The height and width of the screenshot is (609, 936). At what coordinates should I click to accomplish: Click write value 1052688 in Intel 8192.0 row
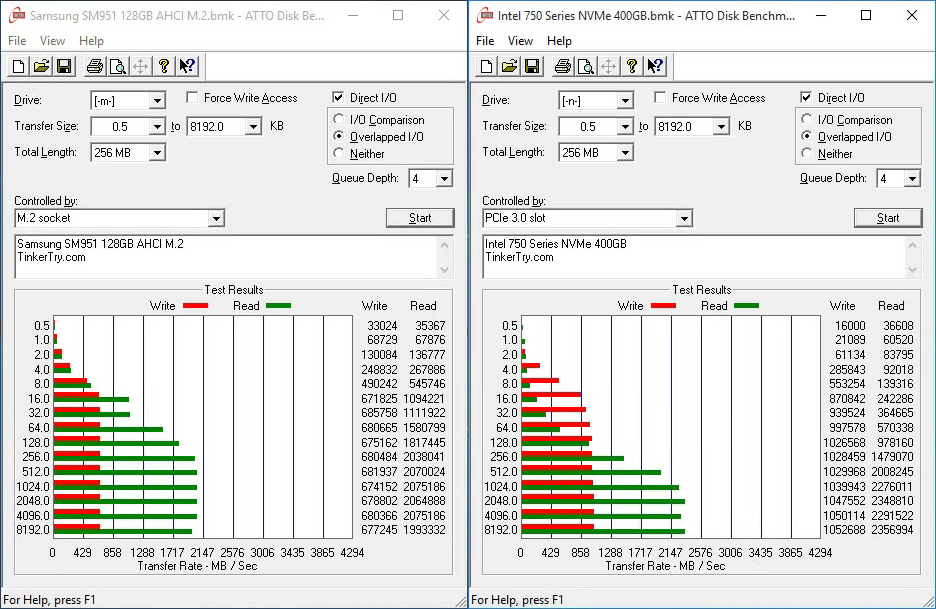pyautogui.click(x=844, y=530)
